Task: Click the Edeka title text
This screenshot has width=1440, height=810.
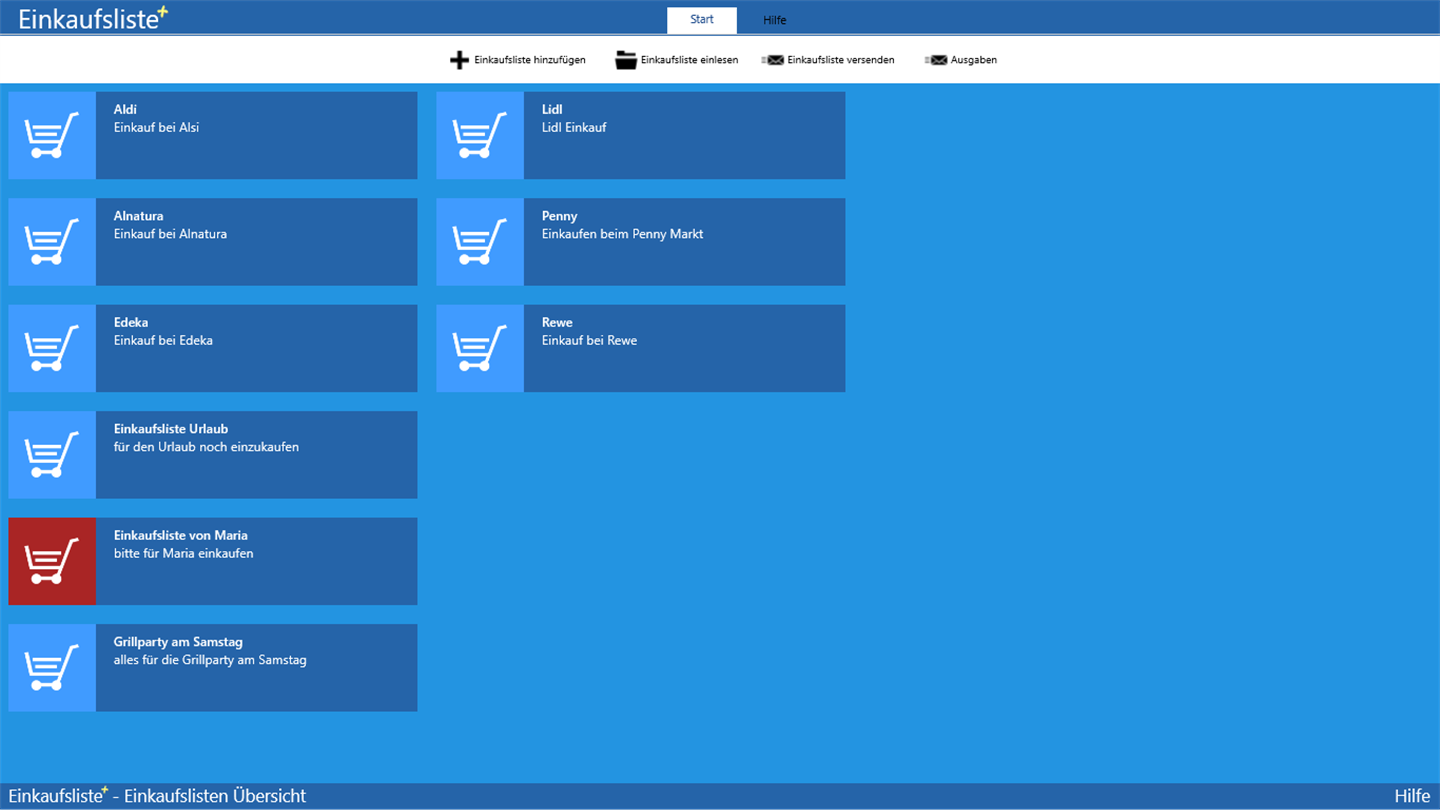Action: [x=131, y=322]
